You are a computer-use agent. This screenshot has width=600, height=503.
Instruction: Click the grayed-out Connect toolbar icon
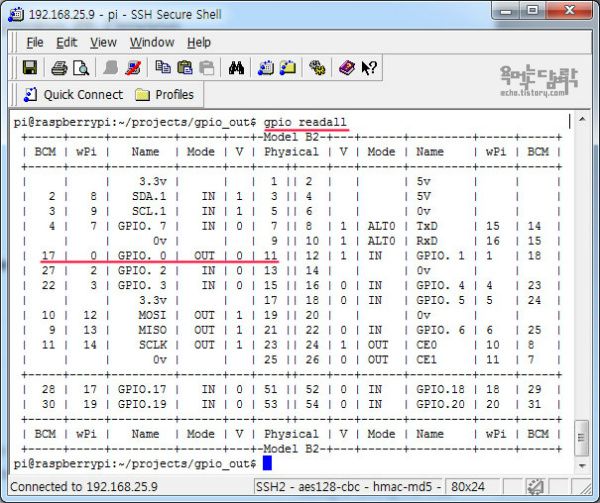click(x=110, y=68)
